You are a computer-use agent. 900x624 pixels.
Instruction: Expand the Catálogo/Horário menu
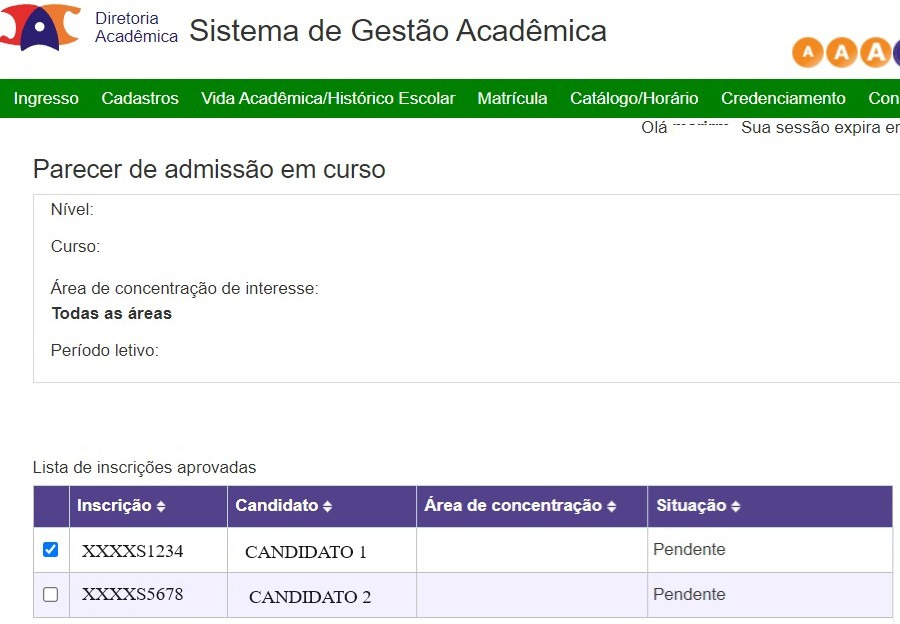634,98
